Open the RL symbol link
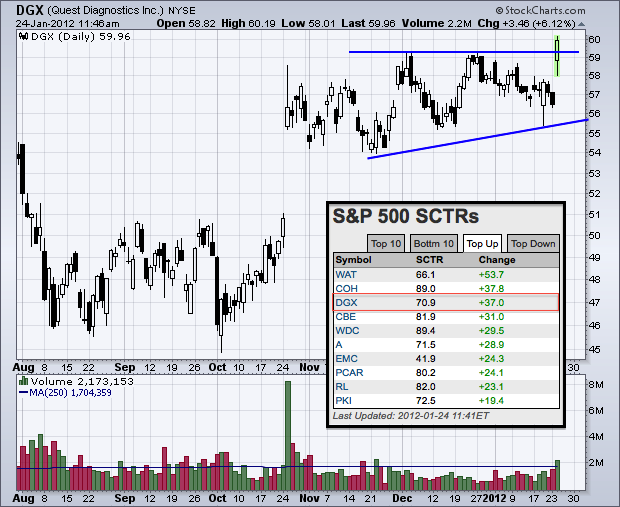This screenshot has width=620, height=507. point(342,387)
